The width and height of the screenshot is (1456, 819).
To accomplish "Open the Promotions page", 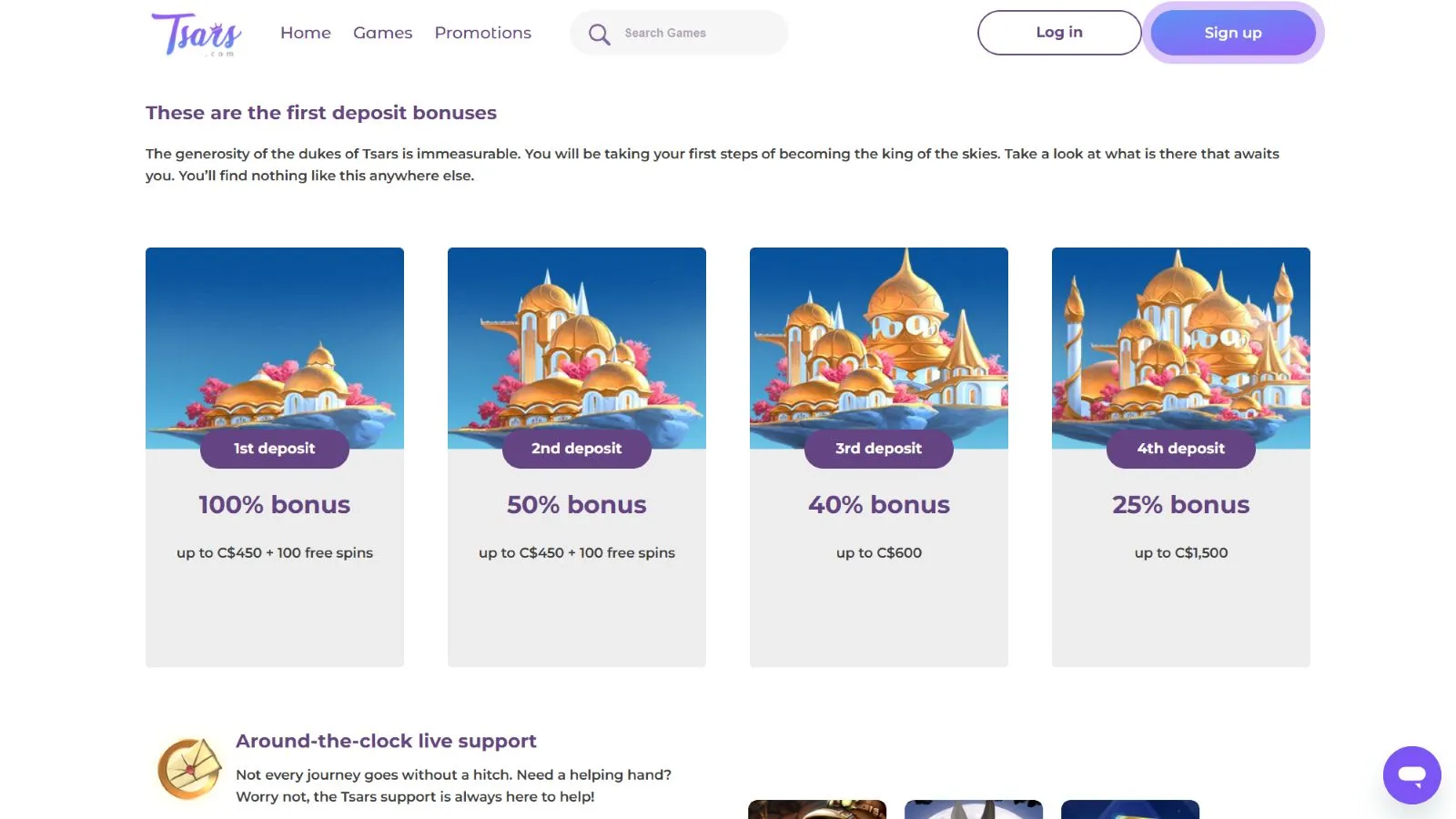I will point(482,33).
